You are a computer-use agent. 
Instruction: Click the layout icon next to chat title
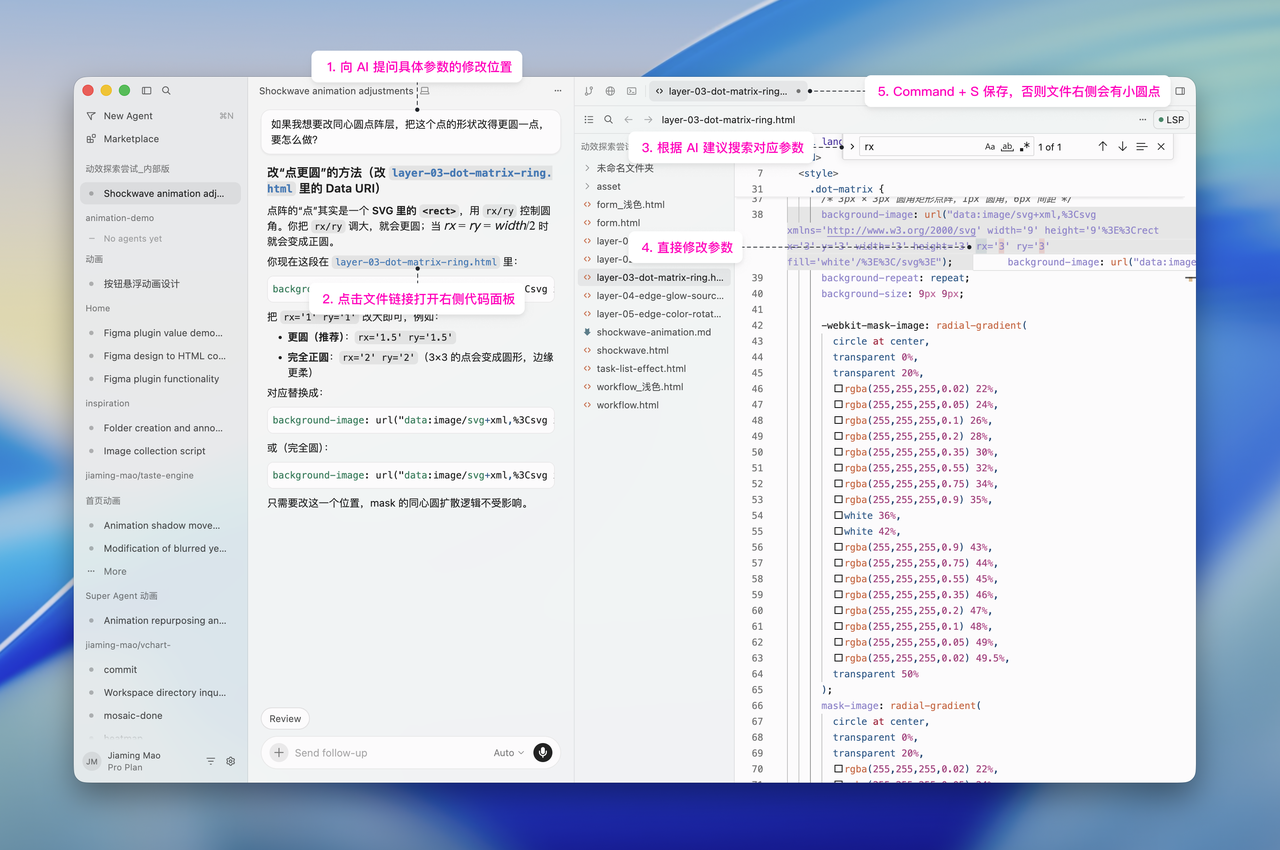[425, 91]
